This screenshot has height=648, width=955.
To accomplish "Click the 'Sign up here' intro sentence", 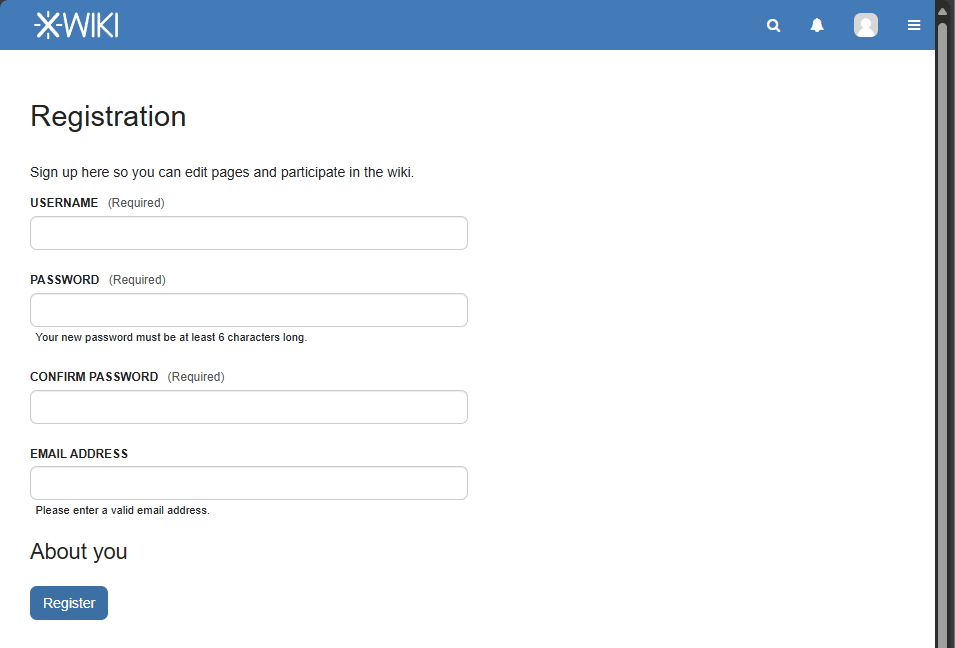I will [222, 172].
